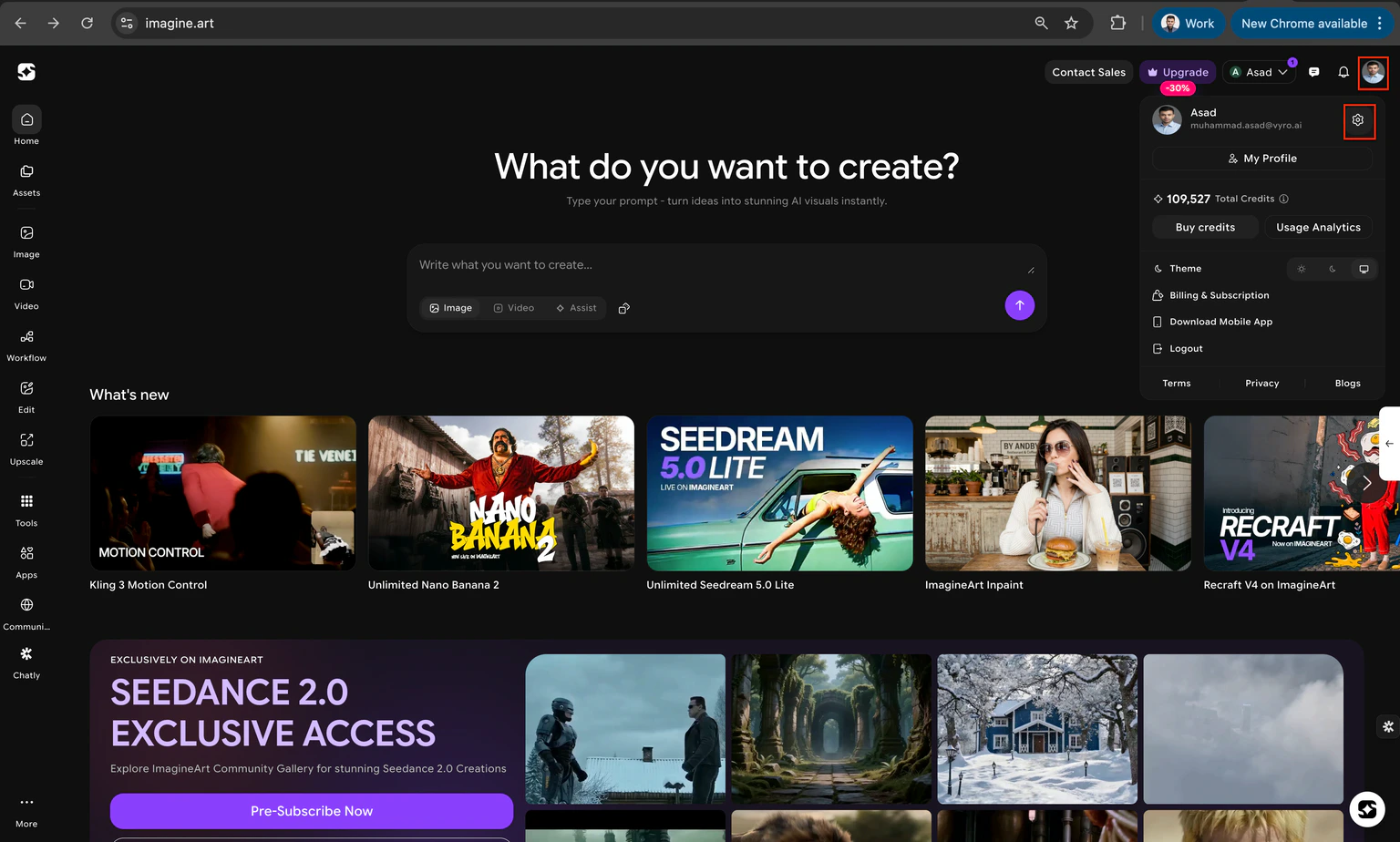Open Workflow in the sidebar

[26, 345]
